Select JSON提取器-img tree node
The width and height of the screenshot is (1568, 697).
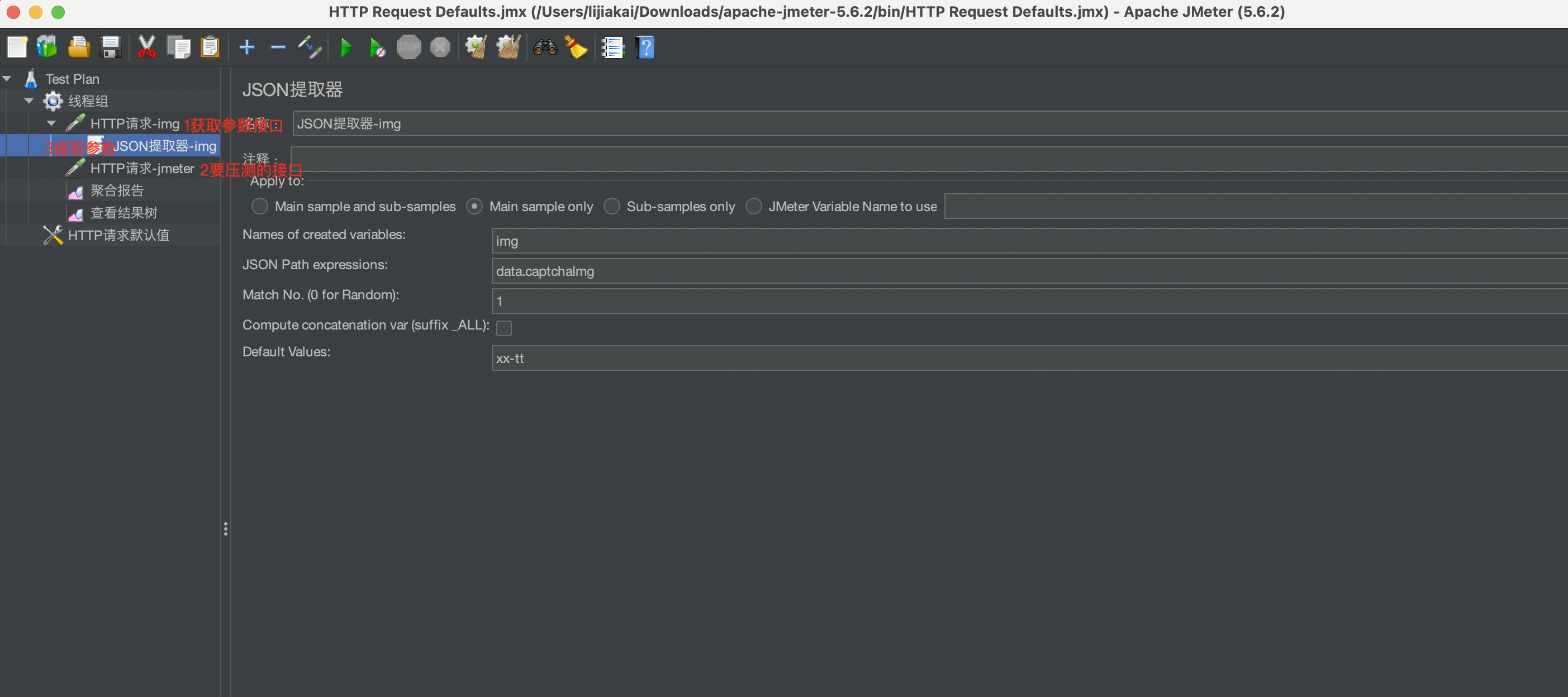(x=164, y=146)
